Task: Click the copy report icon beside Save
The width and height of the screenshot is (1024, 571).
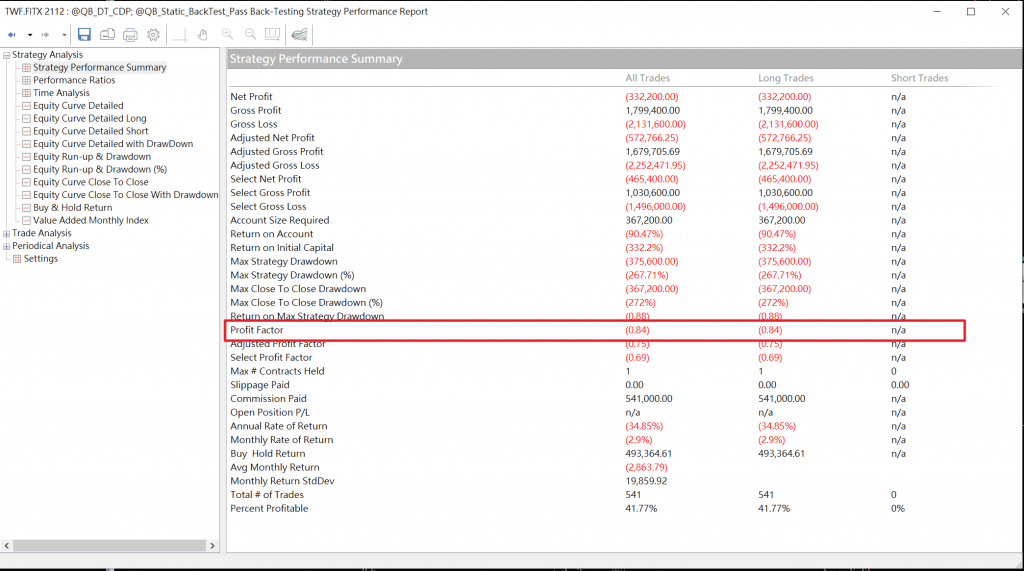Action: 107,35
